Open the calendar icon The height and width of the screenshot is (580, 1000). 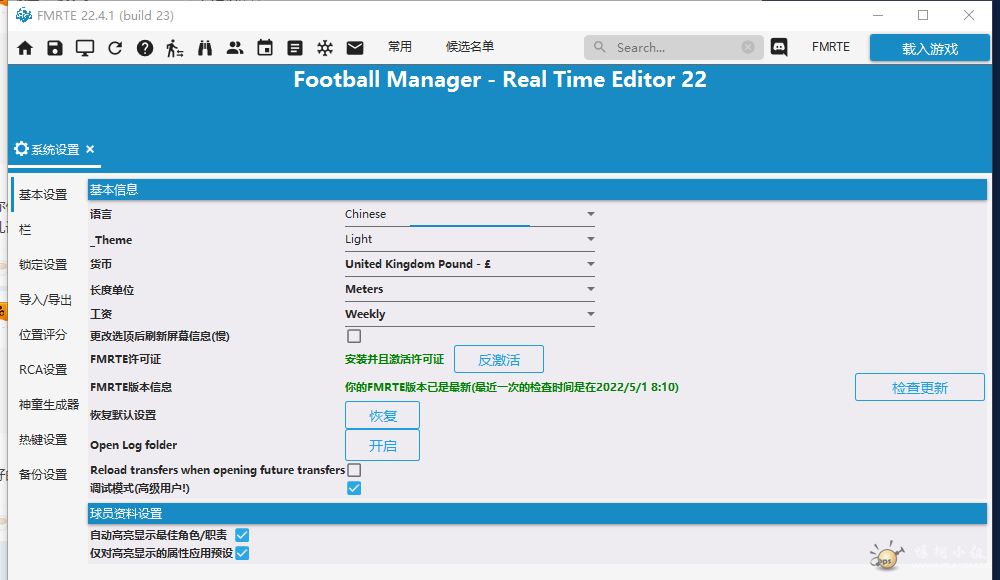point(265,48)
